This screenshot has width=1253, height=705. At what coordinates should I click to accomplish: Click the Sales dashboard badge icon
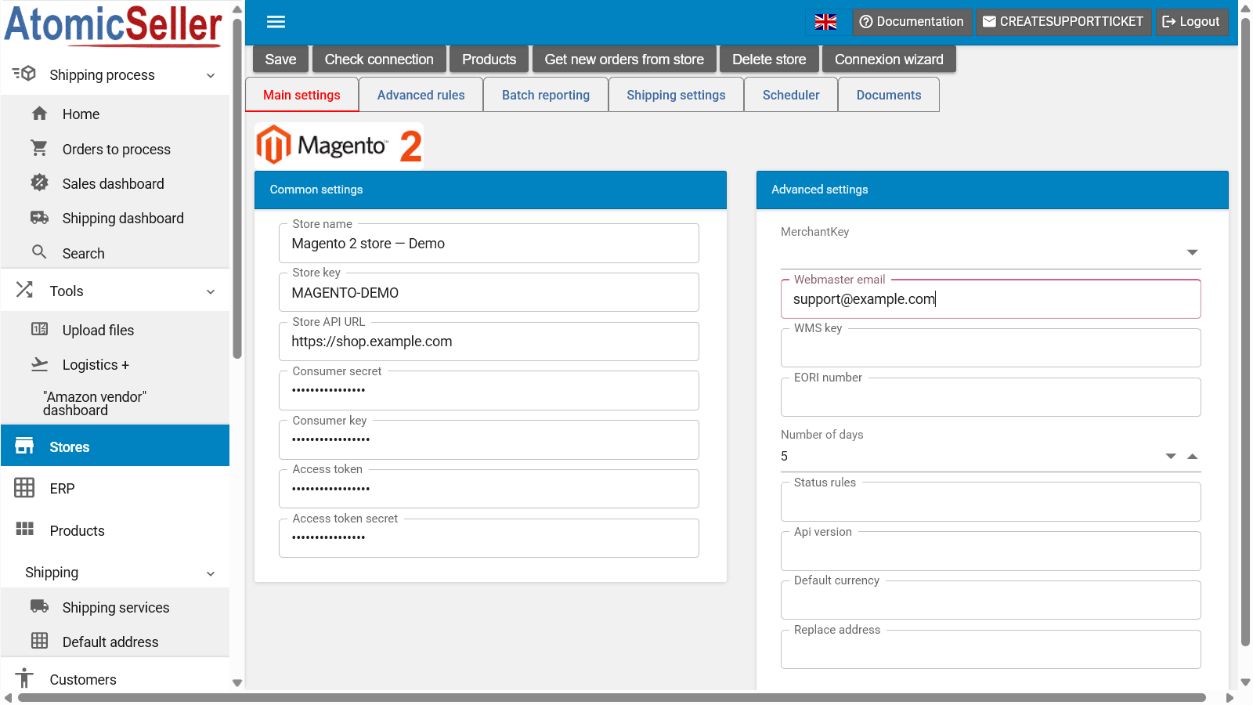40,183
